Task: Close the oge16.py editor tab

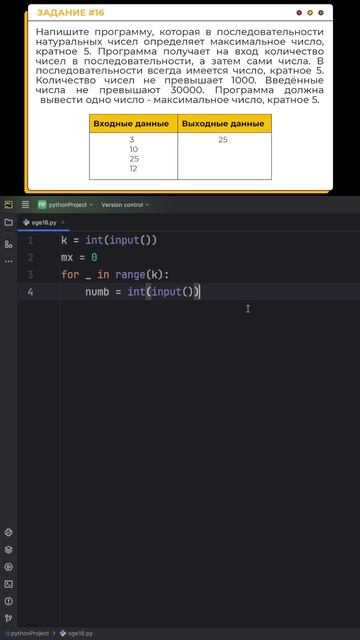Action: pos(63,222)
